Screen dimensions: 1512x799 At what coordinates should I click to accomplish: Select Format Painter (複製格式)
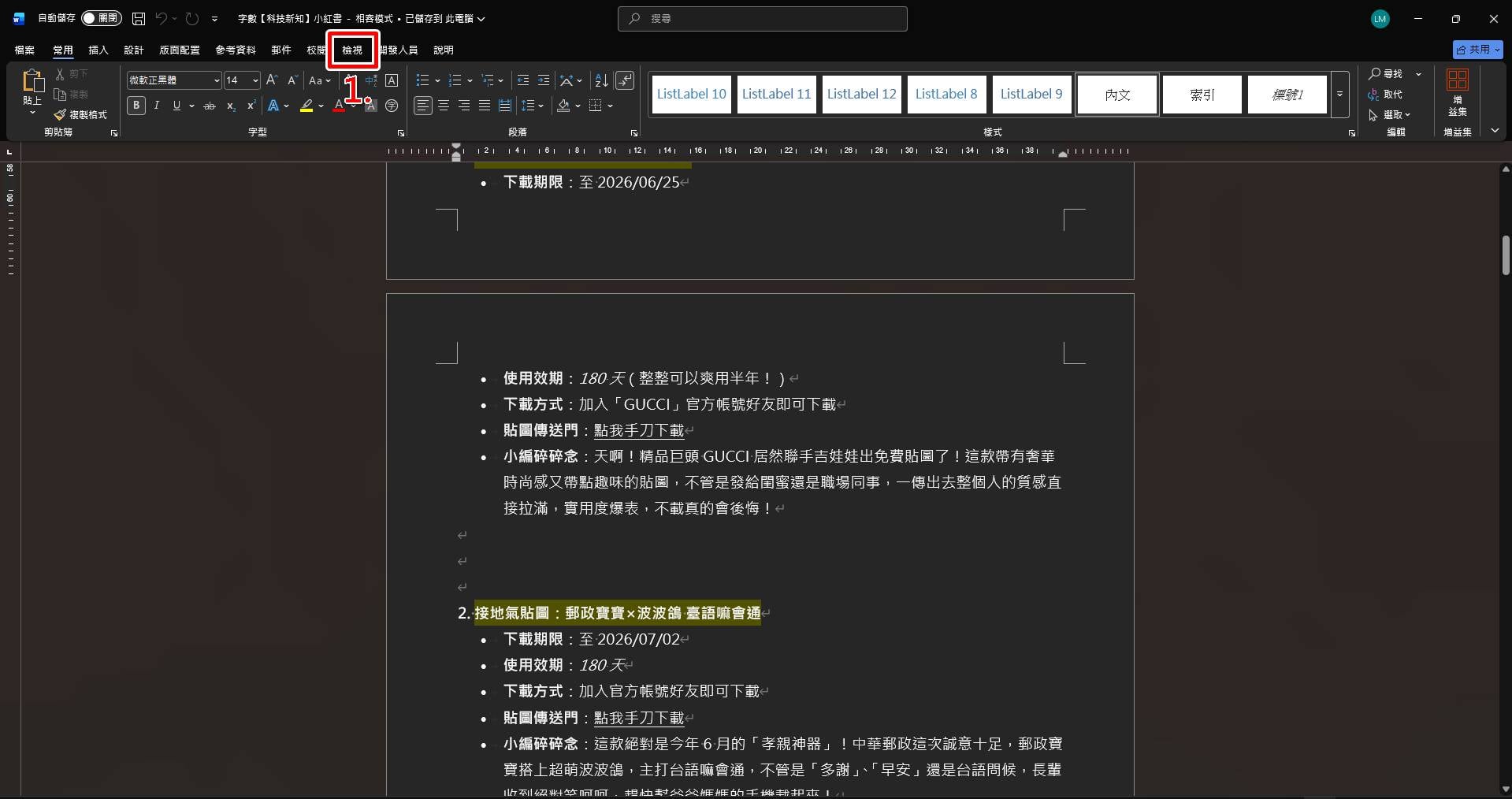click(80, 114)
